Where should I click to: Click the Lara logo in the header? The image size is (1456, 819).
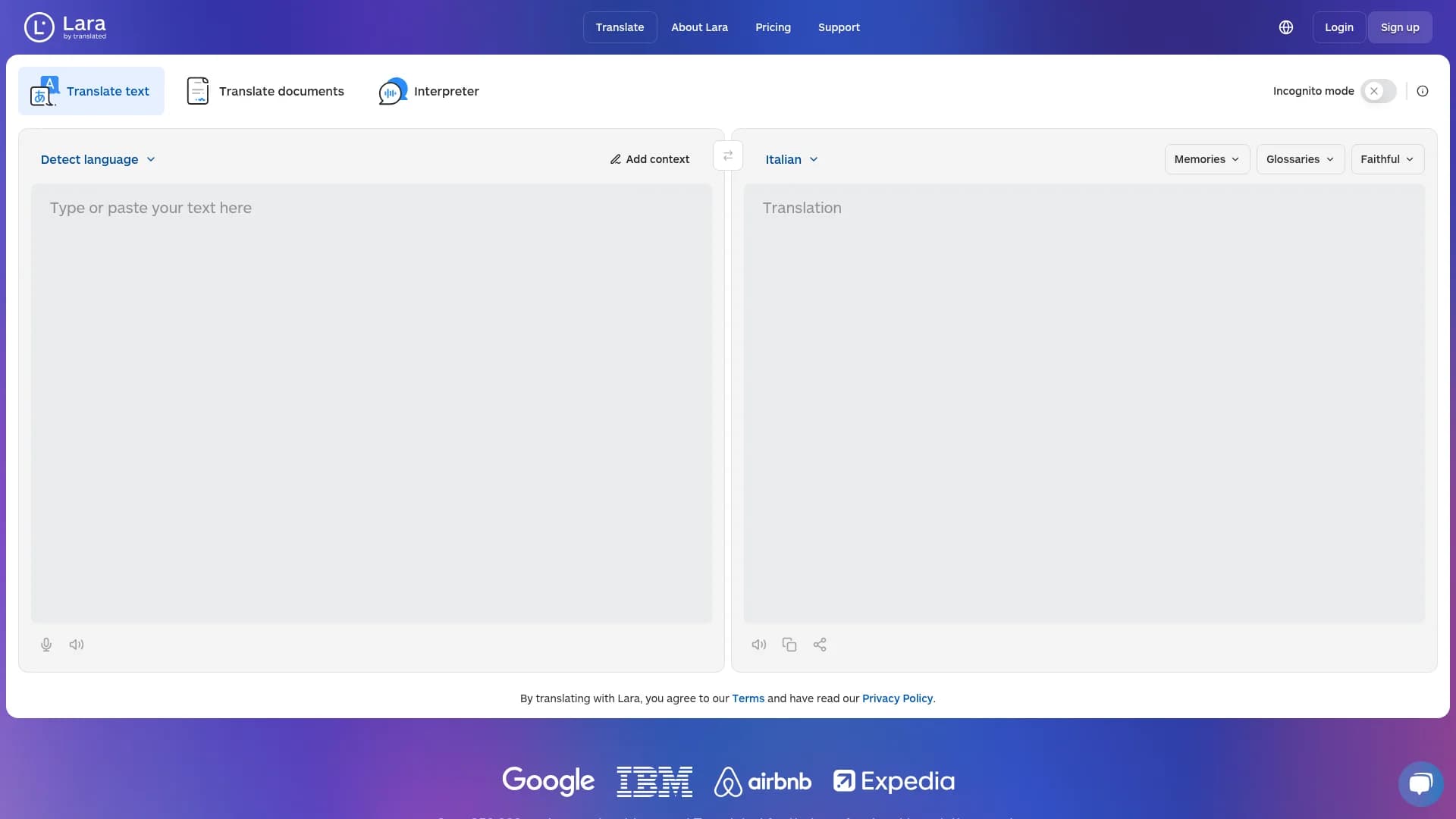[65, 27]
